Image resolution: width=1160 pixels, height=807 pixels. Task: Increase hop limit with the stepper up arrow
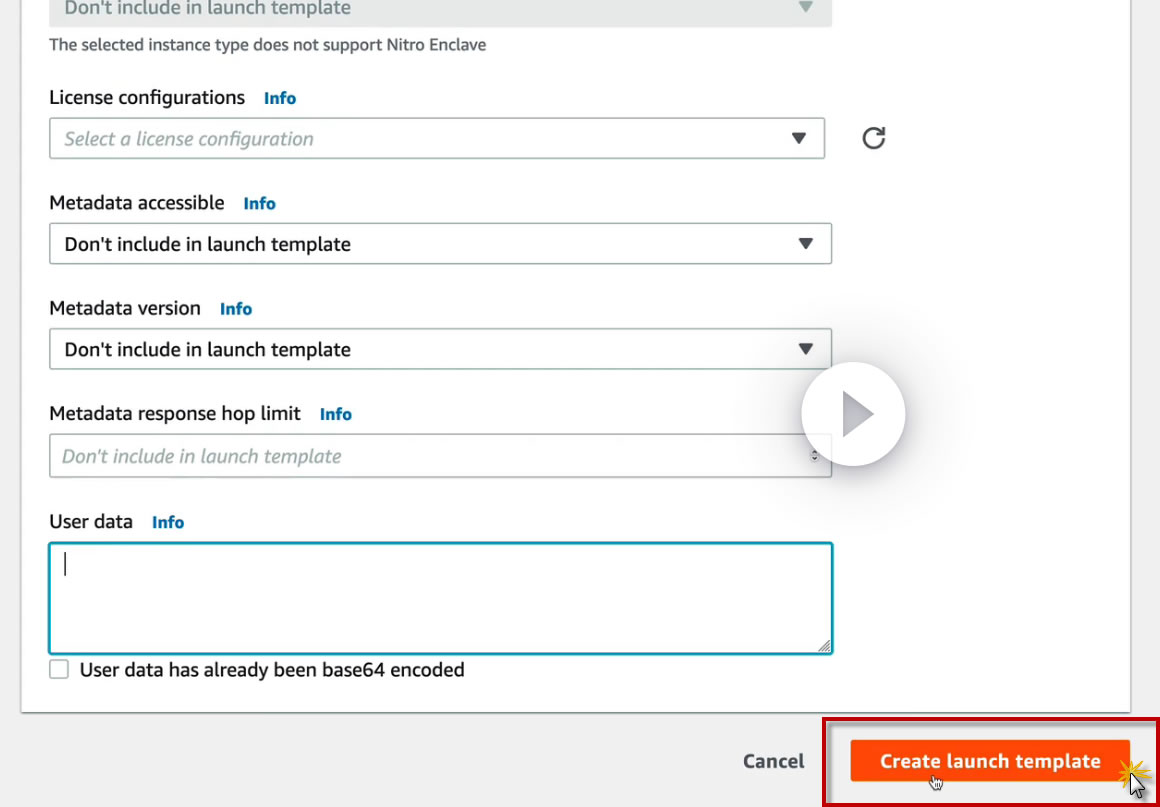point(814,452)
